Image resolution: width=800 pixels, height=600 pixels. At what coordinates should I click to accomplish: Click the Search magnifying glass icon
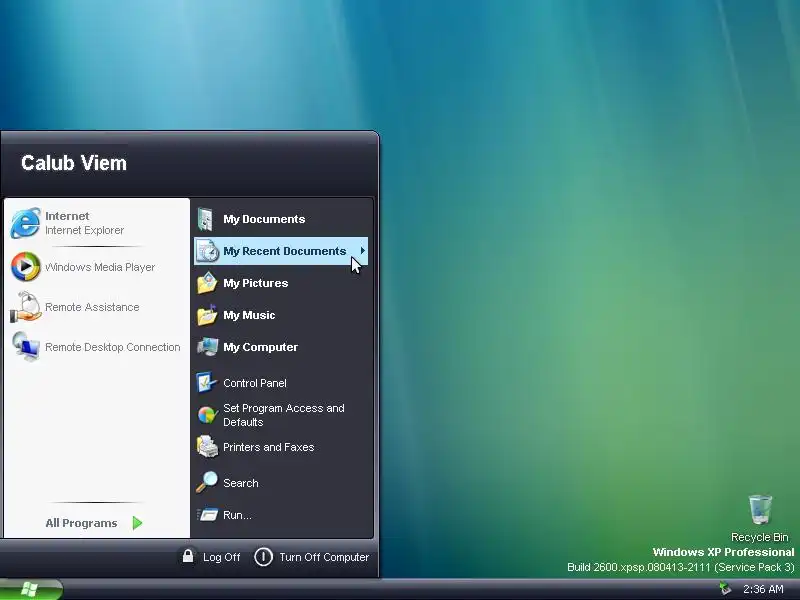tap(207, 482)
